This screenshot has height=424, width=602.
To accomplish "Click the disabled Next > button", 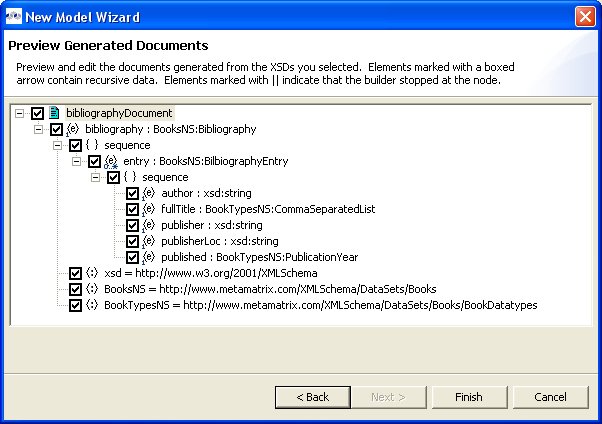I will point(389,397).
